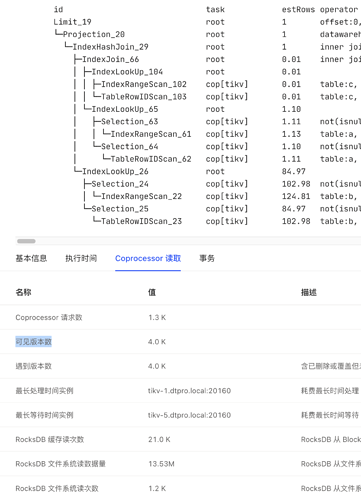Click the IndexRangeScan_22 plan node

point(141,196)
